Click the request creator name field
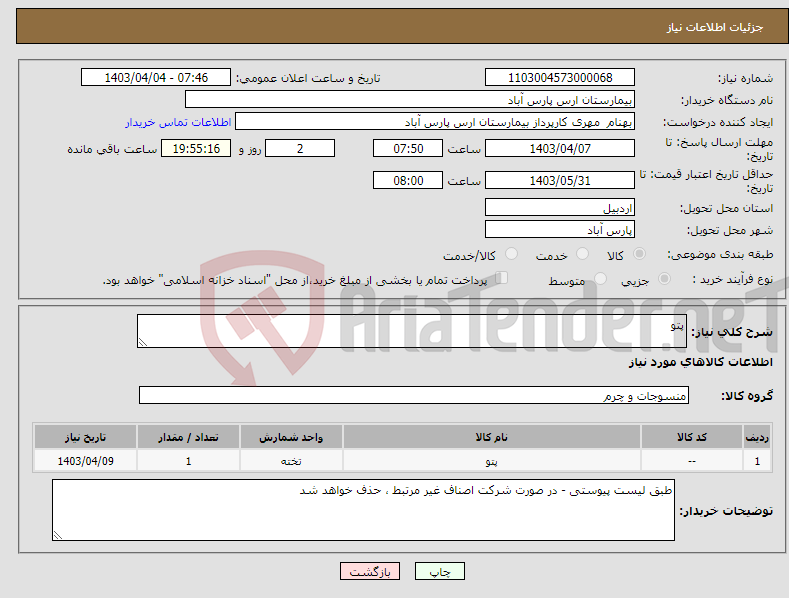789x598 pixels. click(x=435, y=122)
